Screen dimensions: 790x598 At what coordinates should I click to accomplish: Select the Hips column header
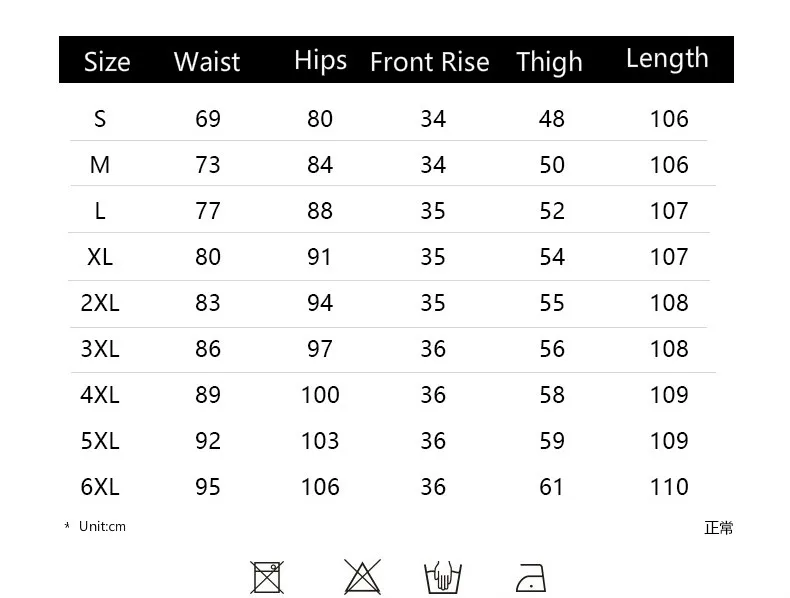click(320, 61)
